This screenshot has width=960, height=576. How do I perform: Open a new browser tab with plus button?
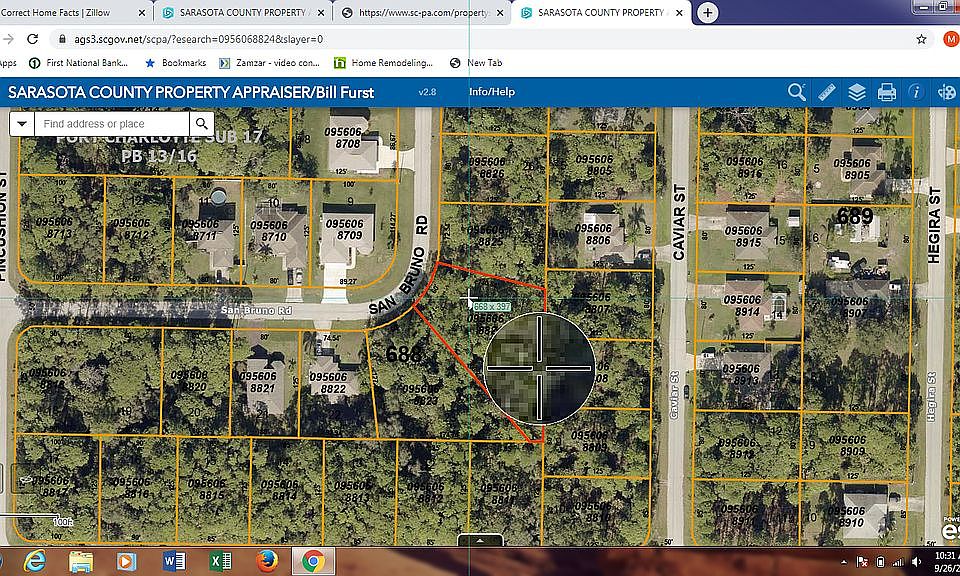click(708, 13)
